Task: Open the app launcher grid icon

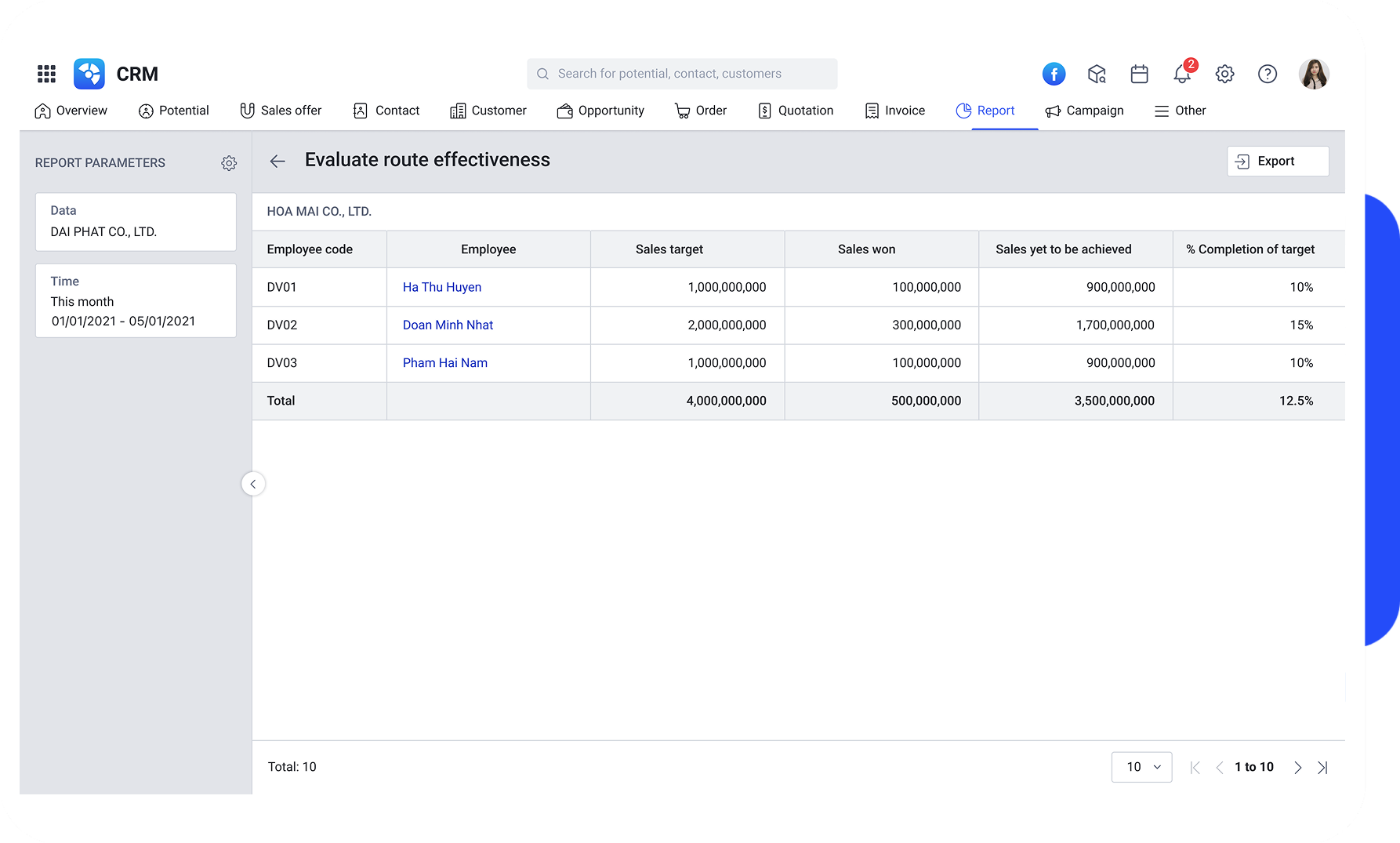Action: click(45, 73)
